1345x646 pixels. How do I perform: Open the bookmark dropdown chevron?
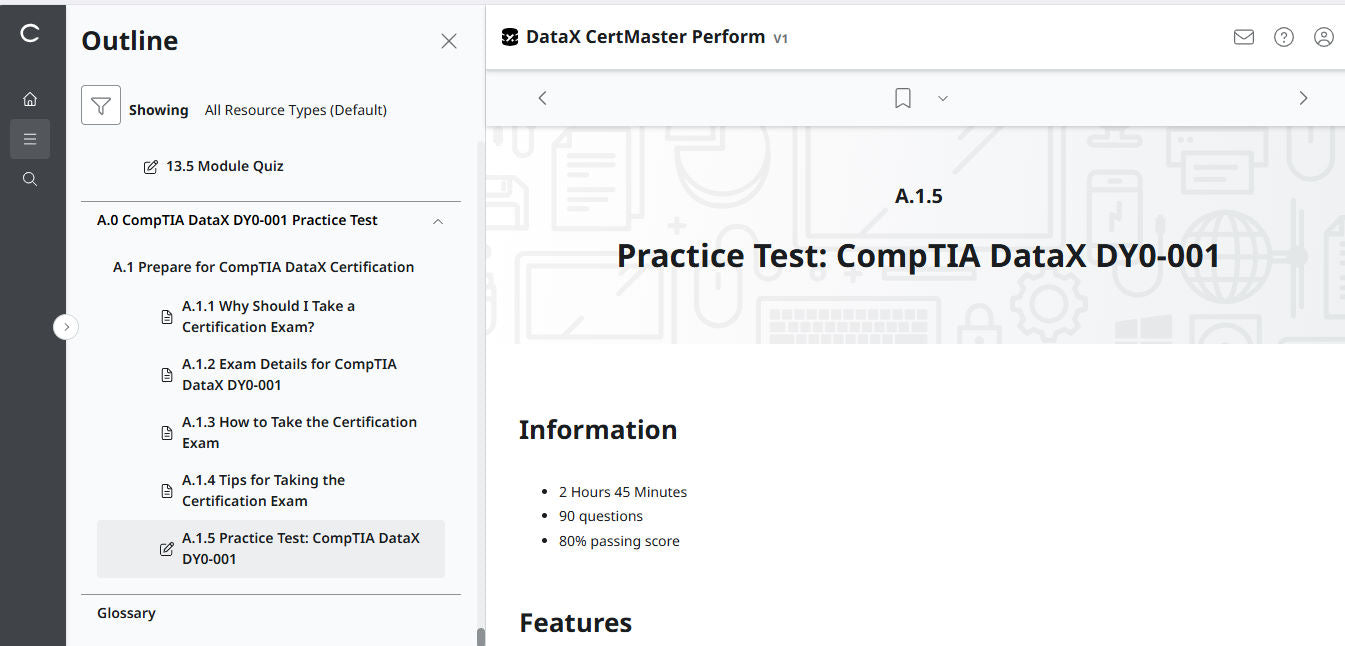tap(942, 98)
